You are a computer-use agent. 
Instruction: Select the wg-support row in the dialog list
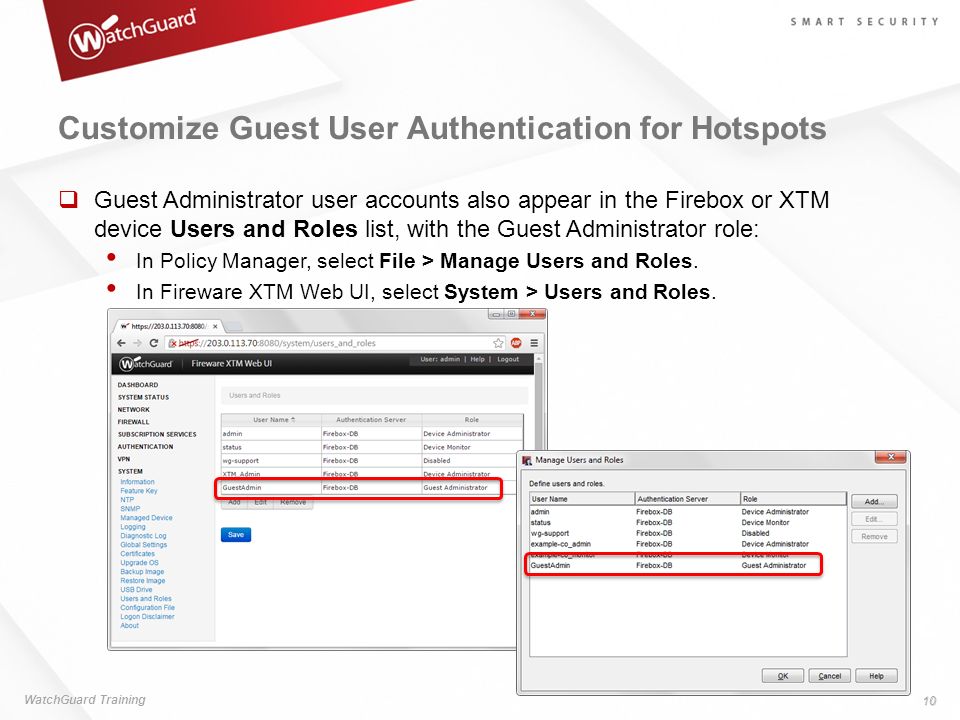pos(688,533)
